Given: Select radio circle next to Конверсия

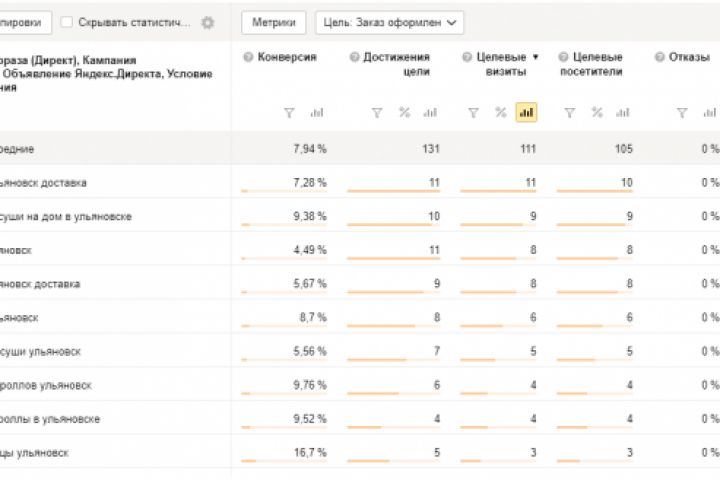Looking at the screenshot, I should tap(248, 57).
